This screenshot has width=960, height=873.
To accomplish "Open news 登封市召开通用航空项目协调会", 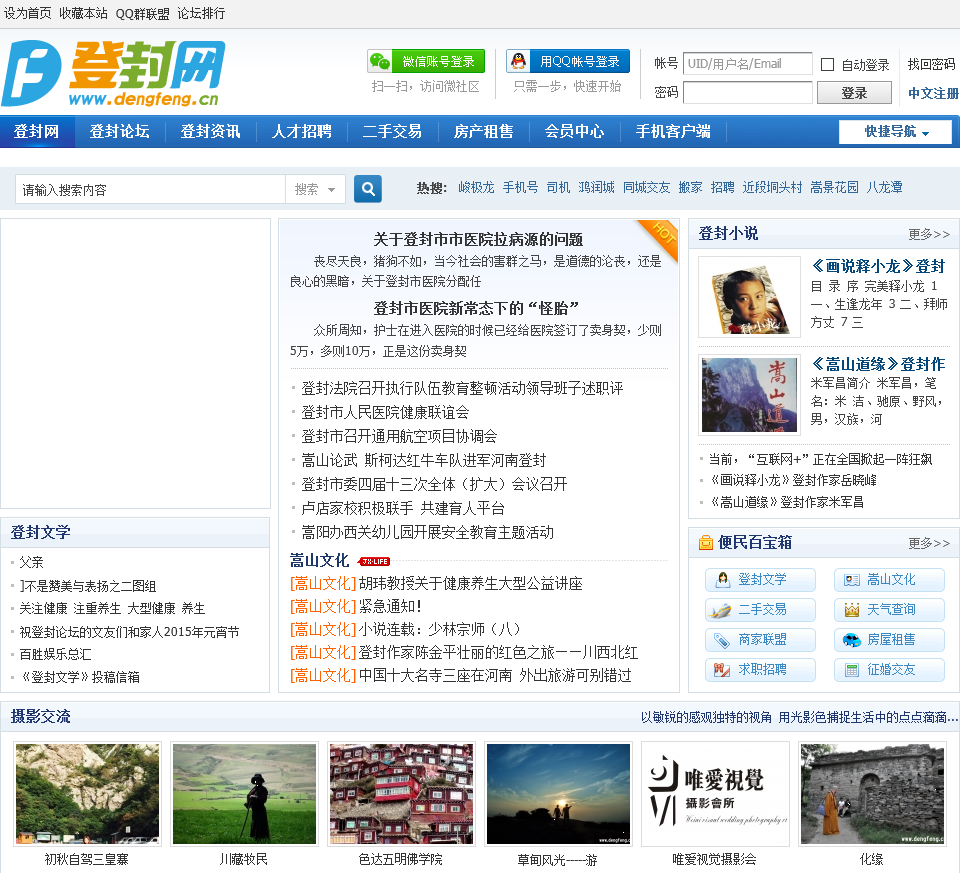I will (x=399, y=436).
